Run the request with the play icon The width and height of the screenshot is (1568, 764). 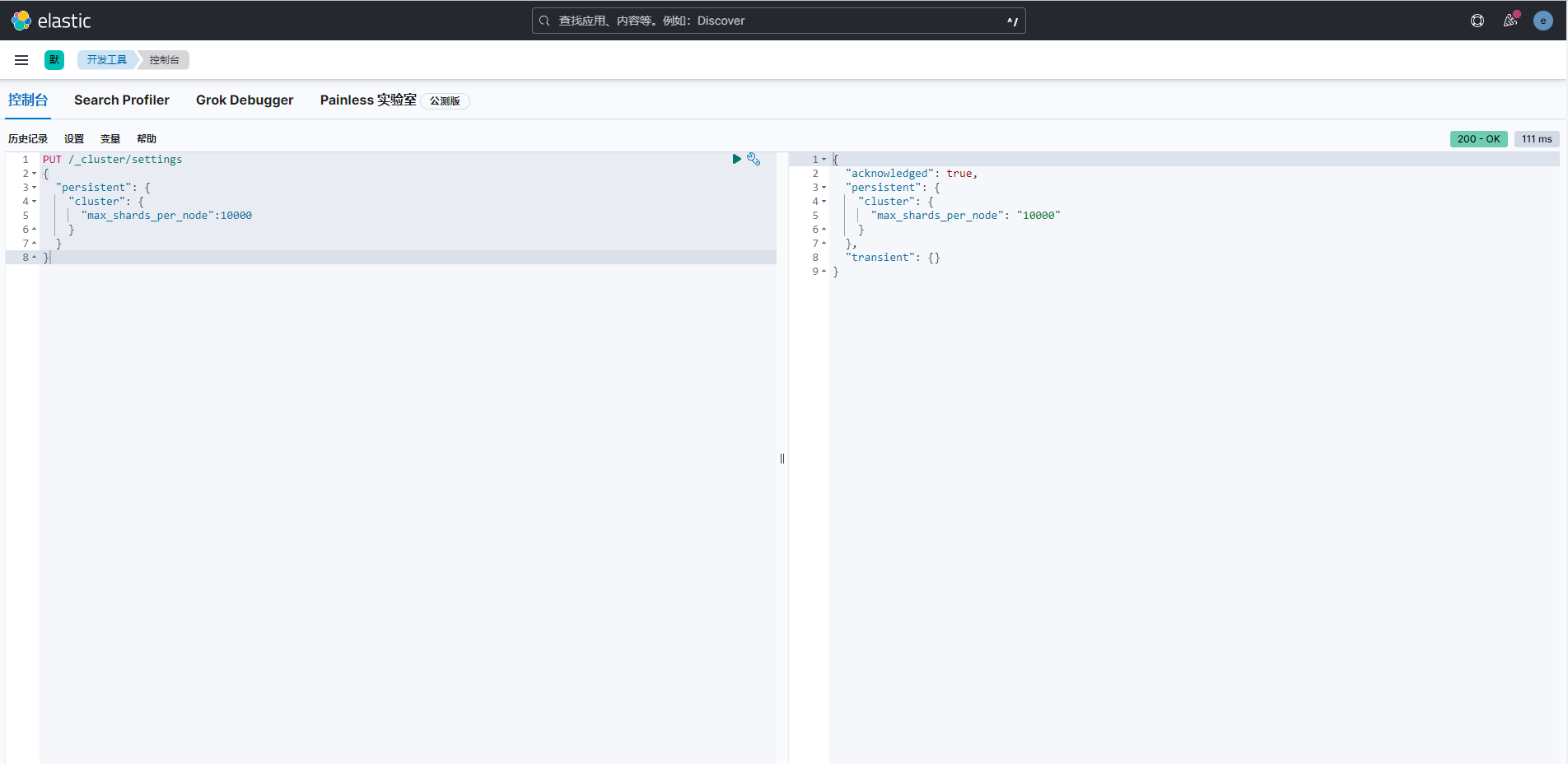(x=737, y=159)
